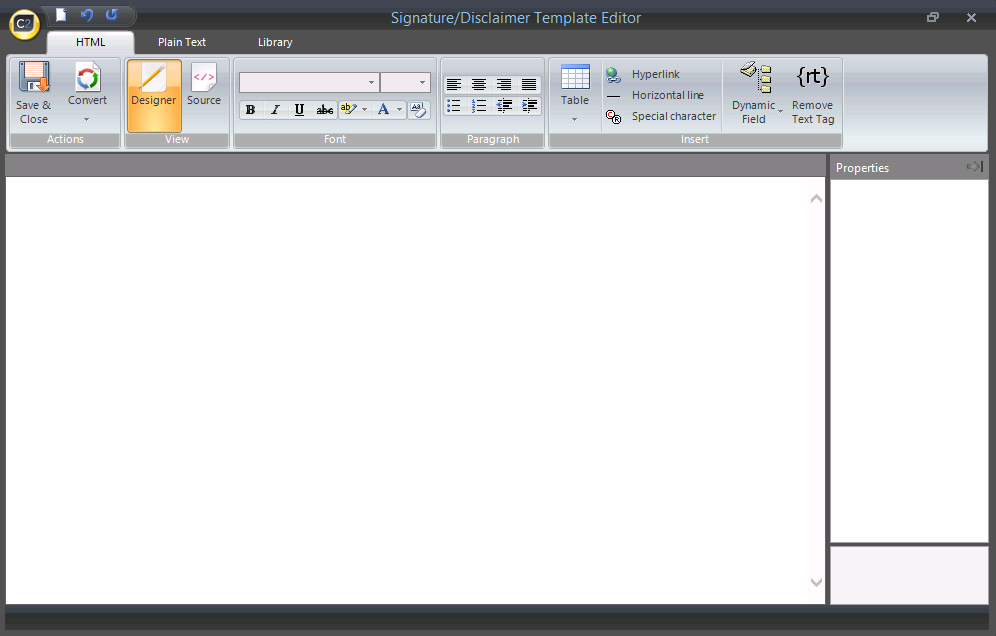Expand the Table dropdown arrow
This screenshot has height=636, width=996.
[574, 119]
